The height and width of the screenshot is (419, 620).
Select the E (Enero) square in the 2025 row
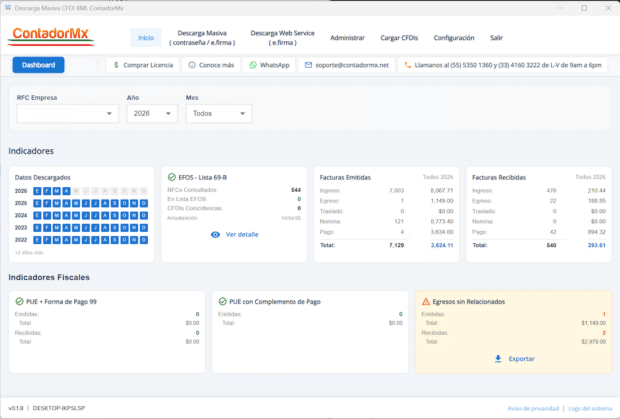point(37,203)
